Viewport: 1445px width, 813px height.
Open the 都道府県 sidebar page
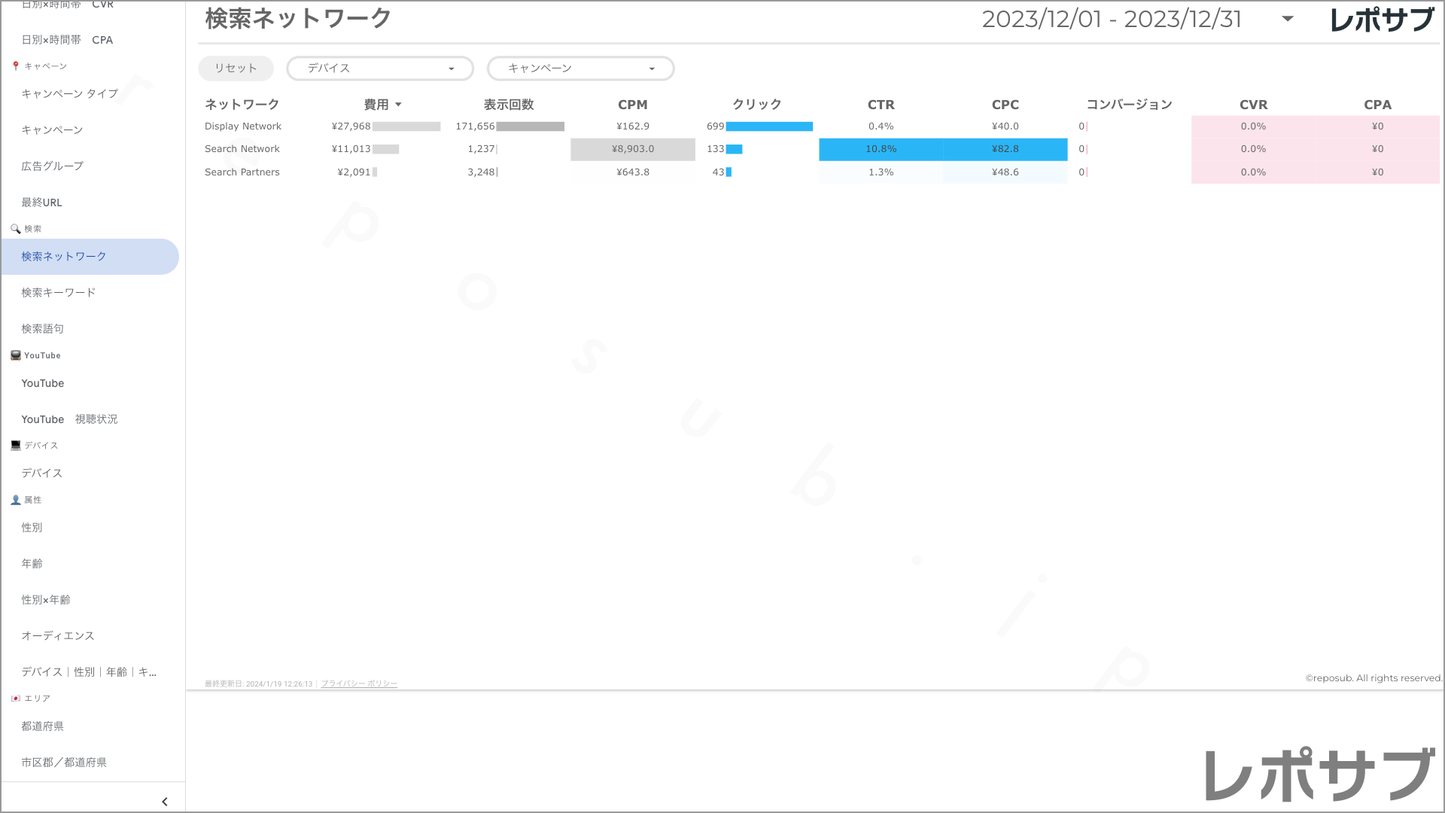click(43, 727)
